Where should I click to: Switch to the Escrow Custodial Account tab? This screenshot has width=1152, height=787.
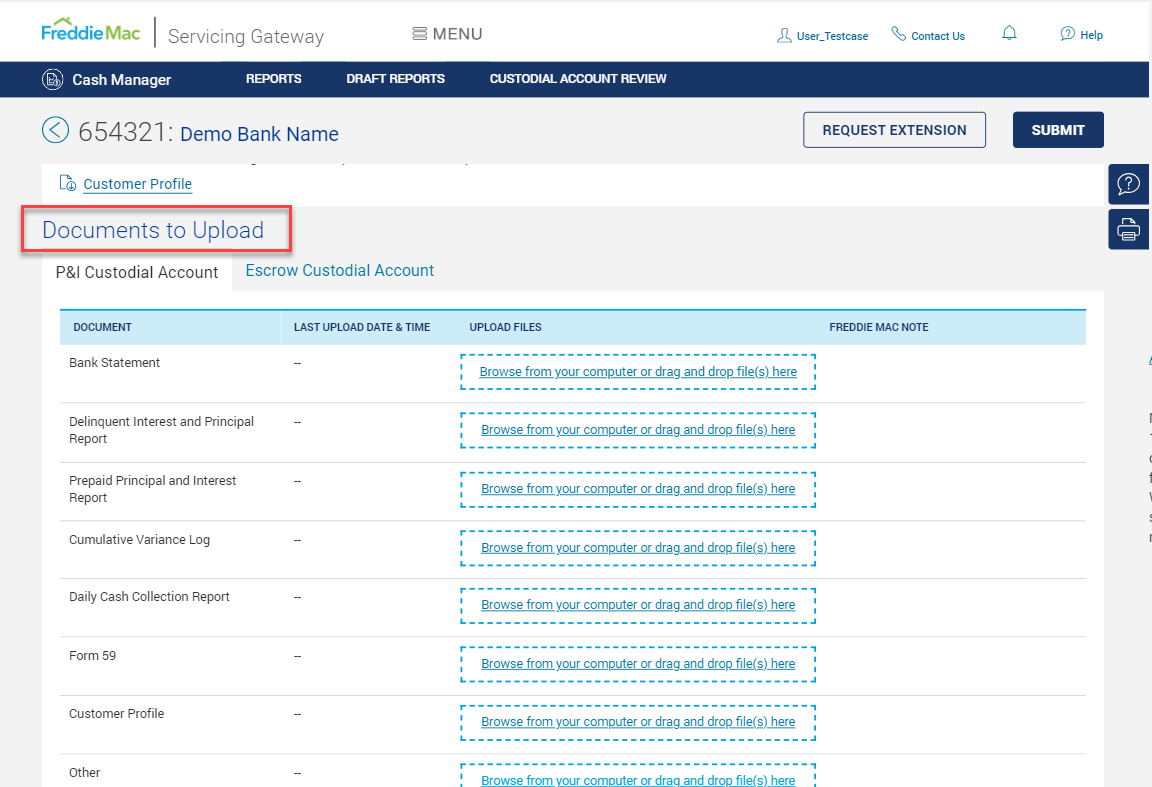coord(339,270)
